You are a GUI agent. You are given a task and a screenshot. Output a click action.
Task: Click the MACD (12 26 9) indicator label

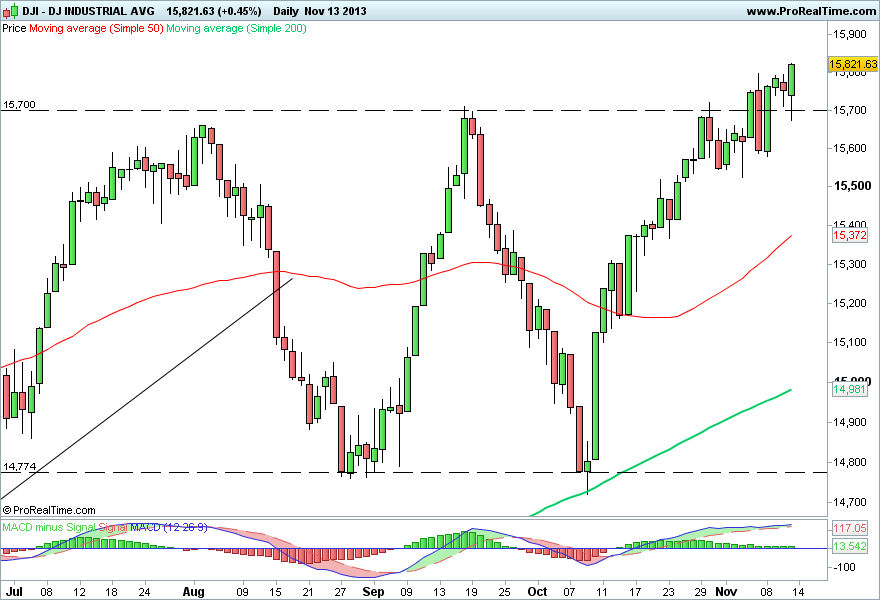click(x=169, y=527)
